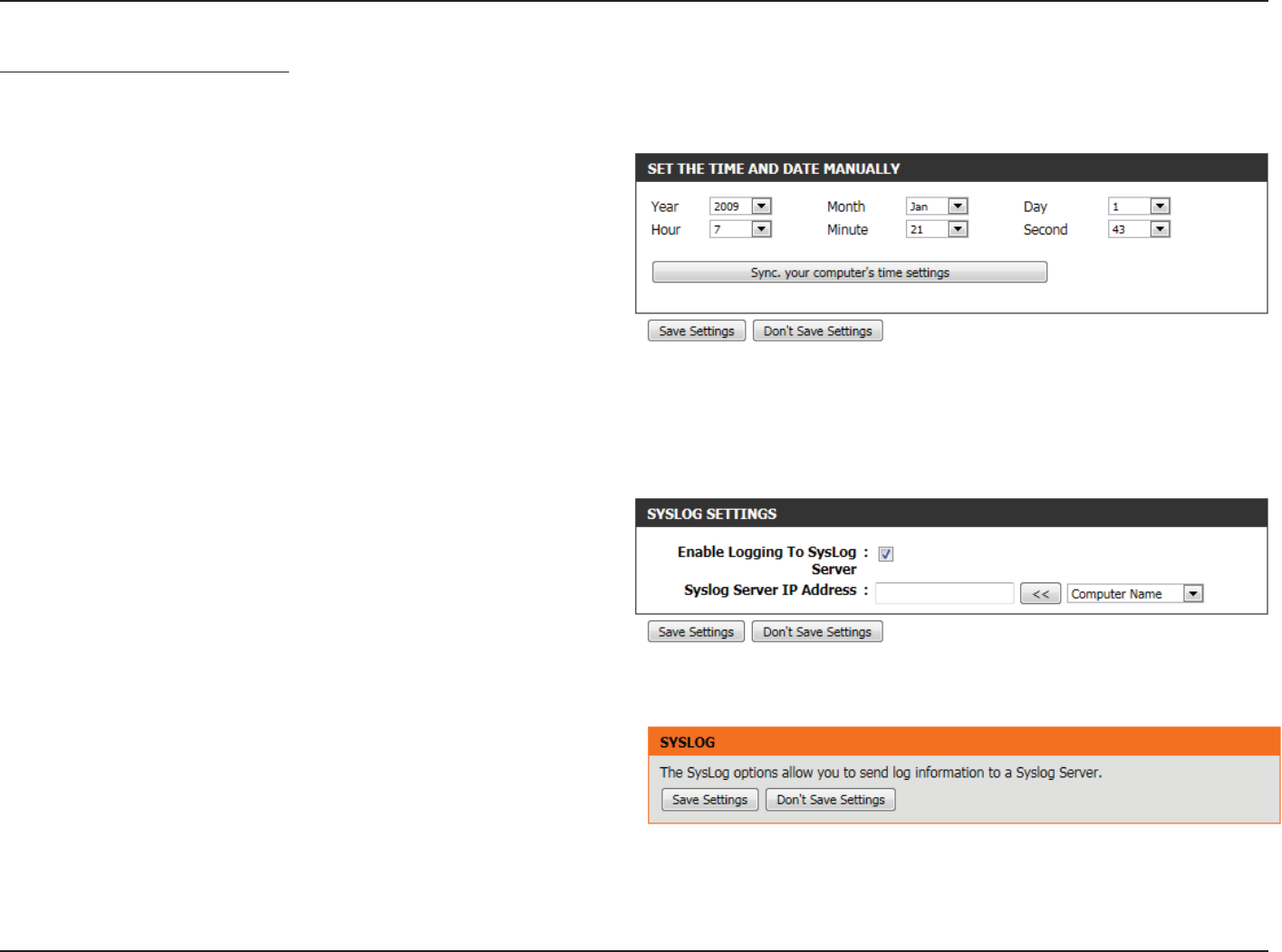Screen dimensions: 1282x952
Task: Click the orange SYSLOG title
Action: point(687,742)
